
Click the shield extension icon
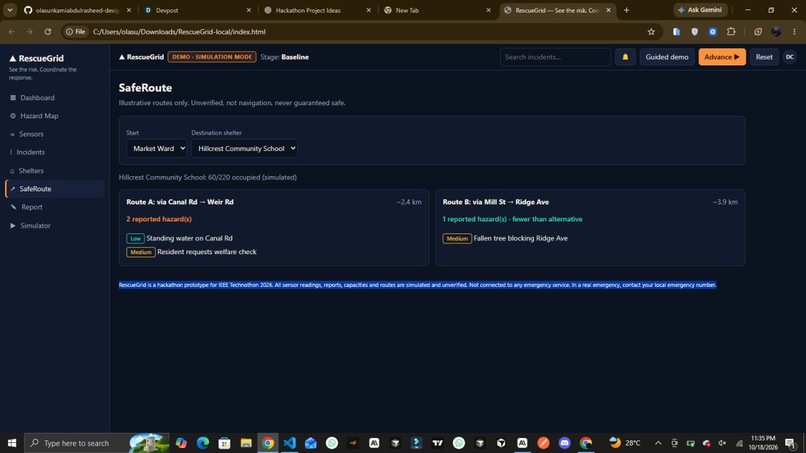pos(694,32)
